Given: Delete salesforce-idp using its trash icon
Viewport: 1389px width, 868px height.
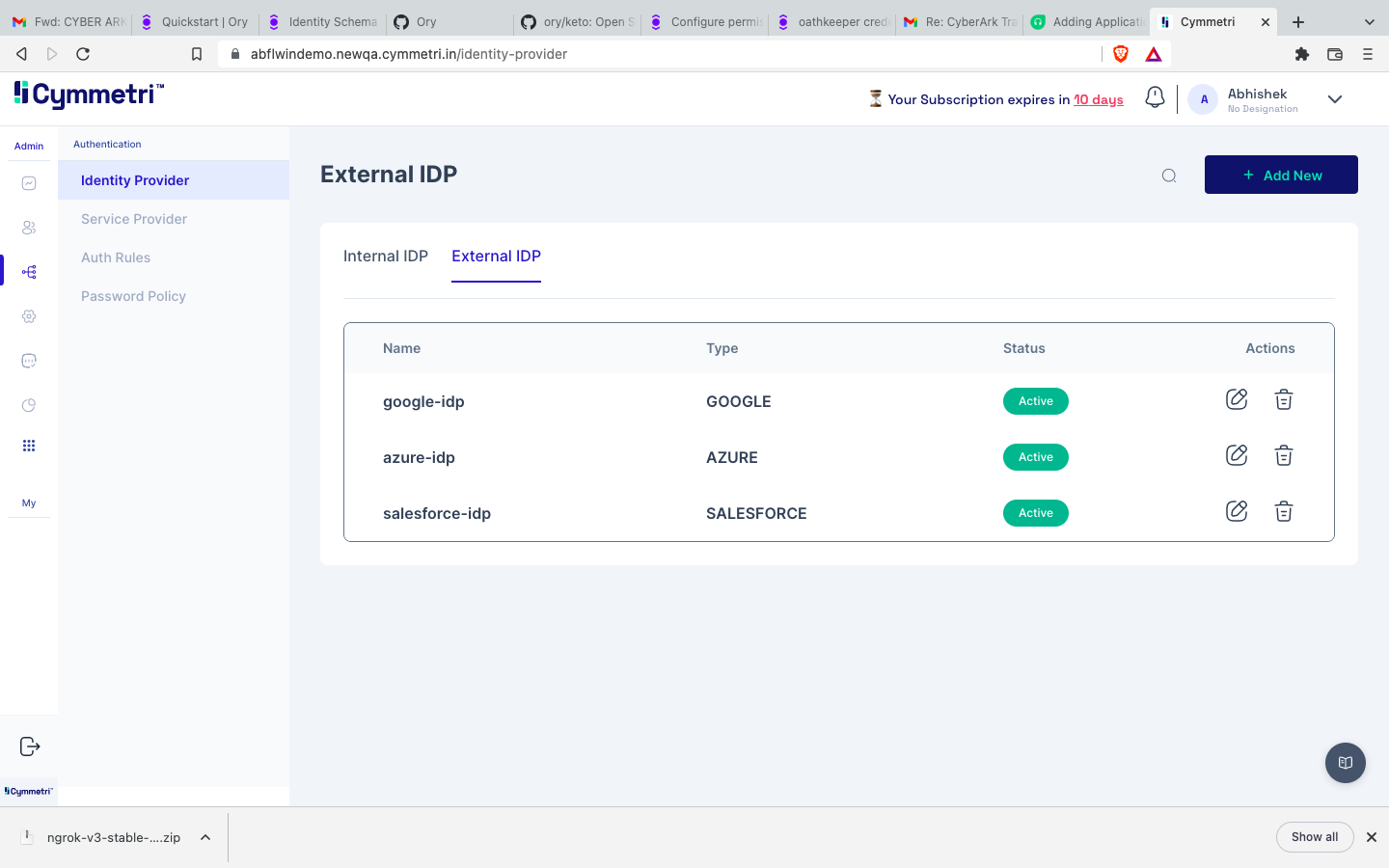Looking at the screenshot, I should click(1283, 511).
